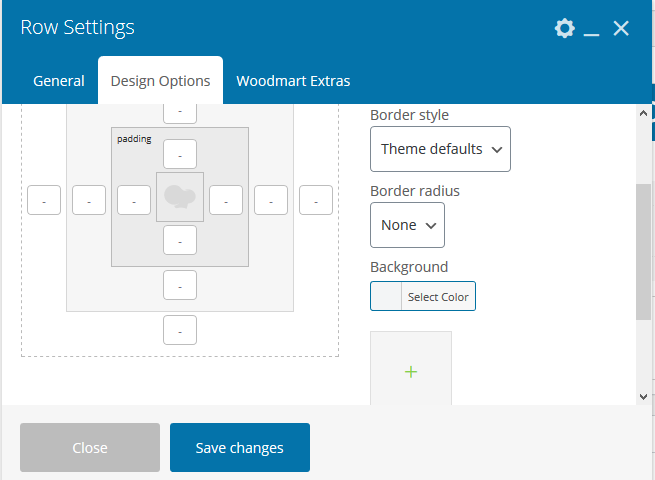Screen dimensions: 655x480
Task: Click the vertical scrollbar thumb
Action: pyautogui.click(x=643, y=252)
